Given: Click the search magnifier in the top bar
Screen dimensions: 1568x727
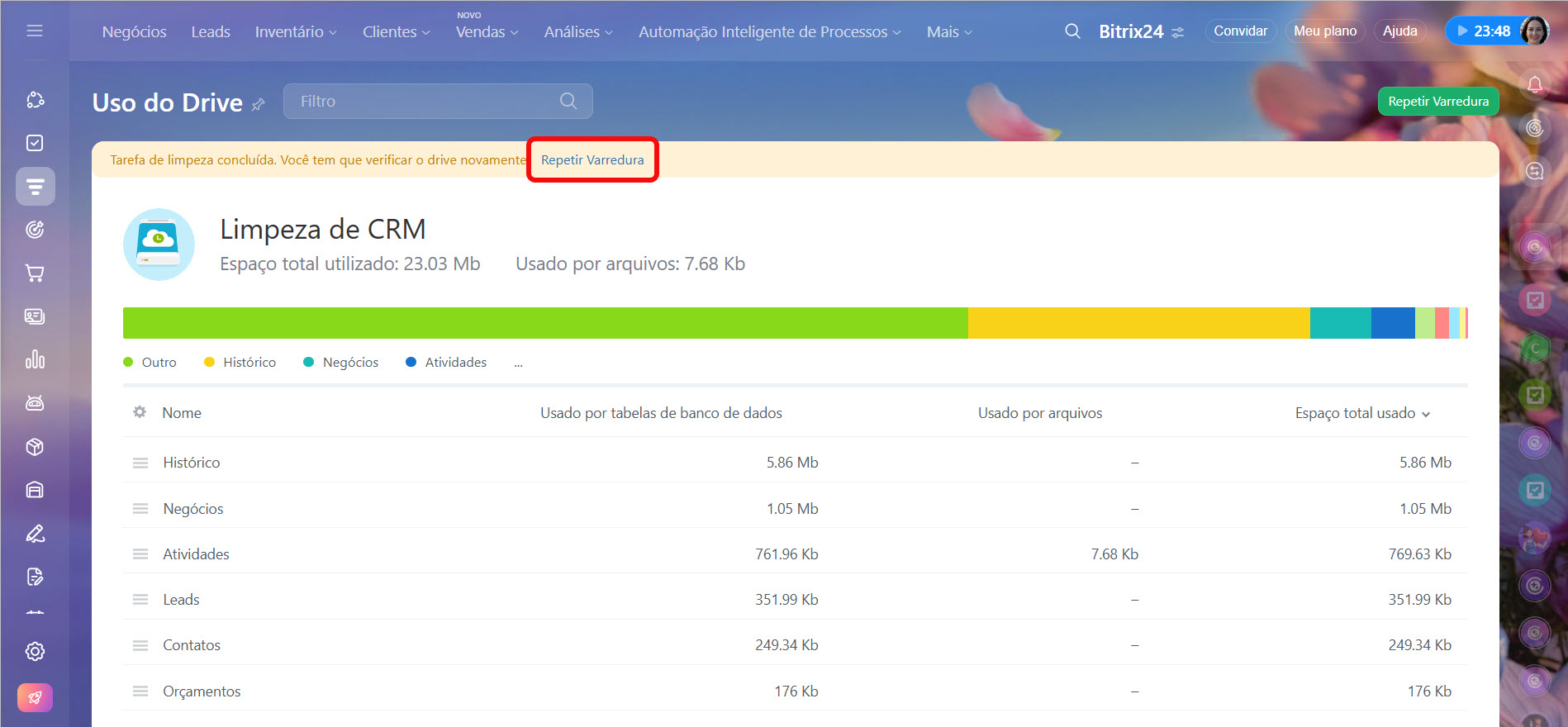Looking at the screenshot, I should coord(1072,31).
